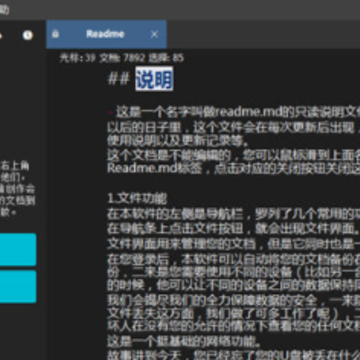This screenshot has width=360, height=360.
Task: Click the line starting '文件丢失这方面'
Action: [233, 315]
